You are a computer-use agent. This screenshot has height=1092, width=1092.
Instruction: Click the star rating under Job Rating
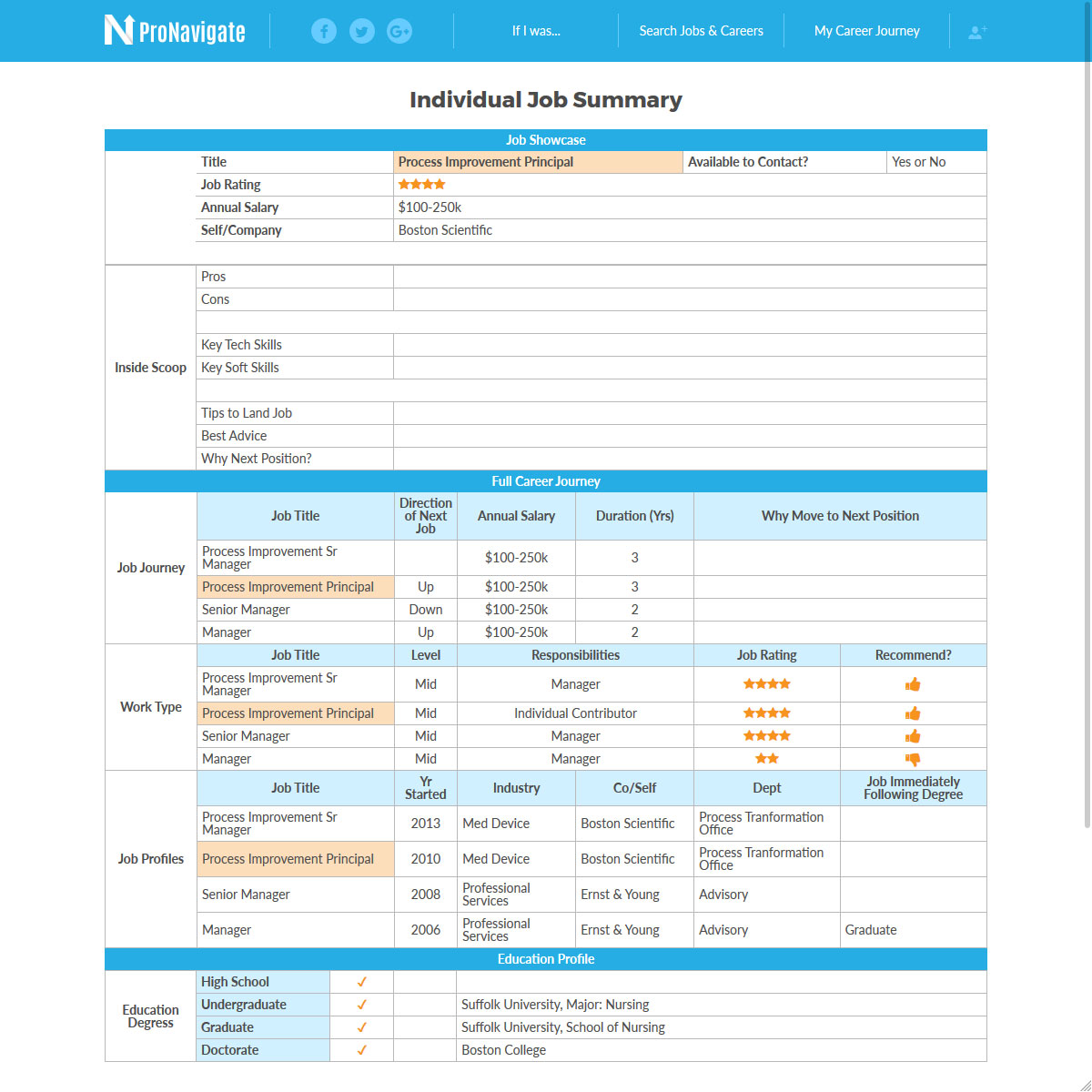421,185
